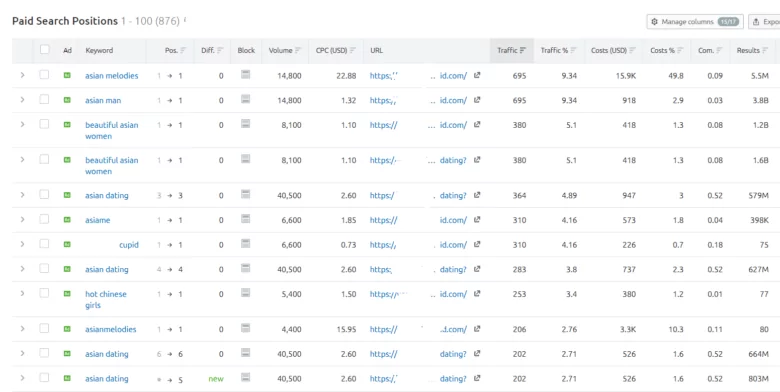
Task: Click the Block column header
Action: 246,50
